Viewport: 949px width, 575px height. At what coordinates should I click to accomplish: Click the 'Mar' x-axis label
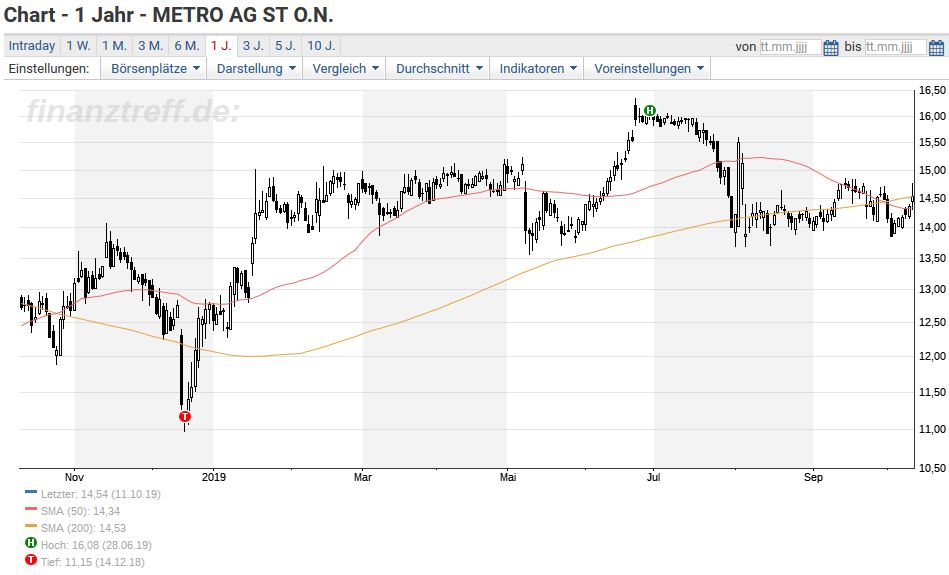coord(363,477)
